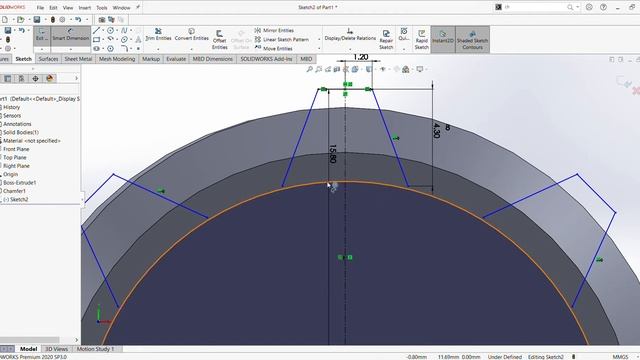The width and height of the screenshot is (640, 360).
Task: Click the Open document icon
Action: click(20, 19)
